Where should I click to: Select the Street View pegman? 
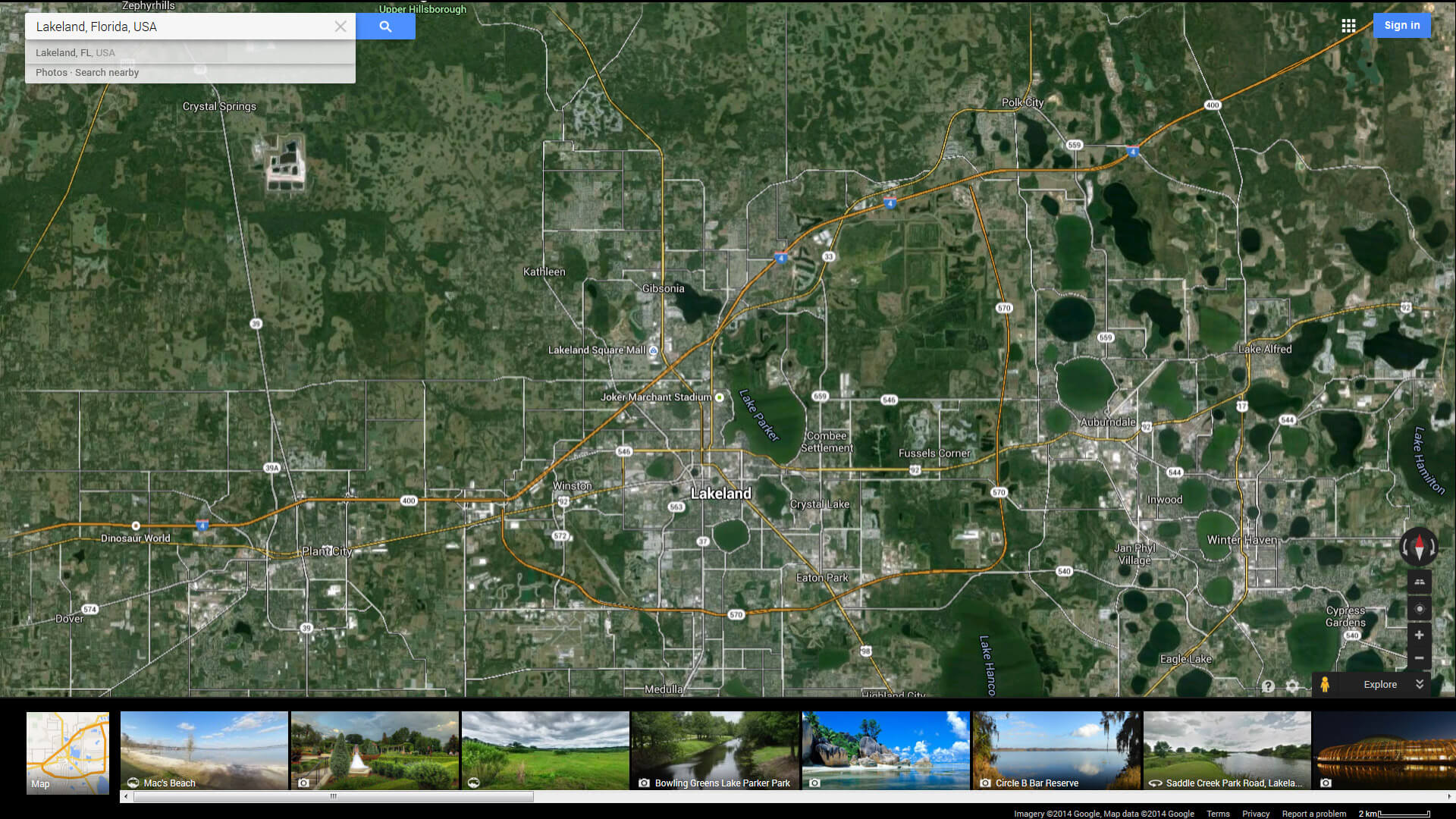(x=1324, y=684)
